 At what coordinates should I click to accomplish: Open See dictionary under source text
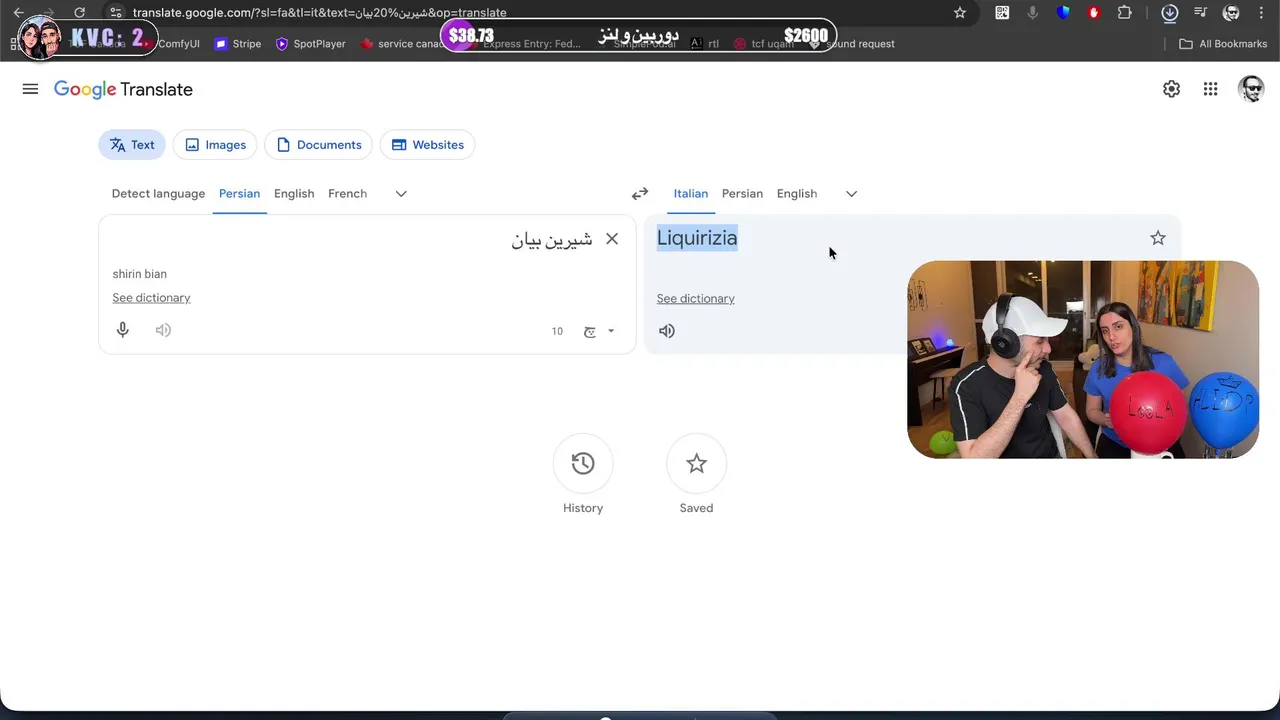pos(151,298)
